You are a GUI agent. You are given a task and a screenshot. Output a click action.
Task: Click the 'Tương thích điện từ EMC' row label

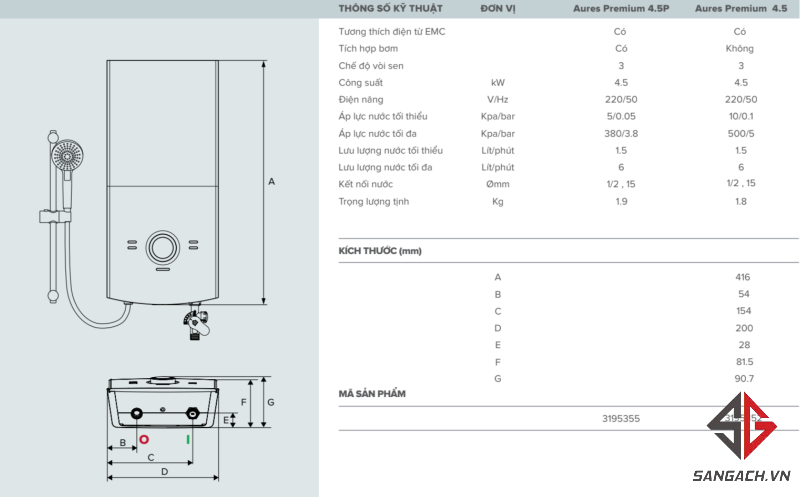click(392, 32)
